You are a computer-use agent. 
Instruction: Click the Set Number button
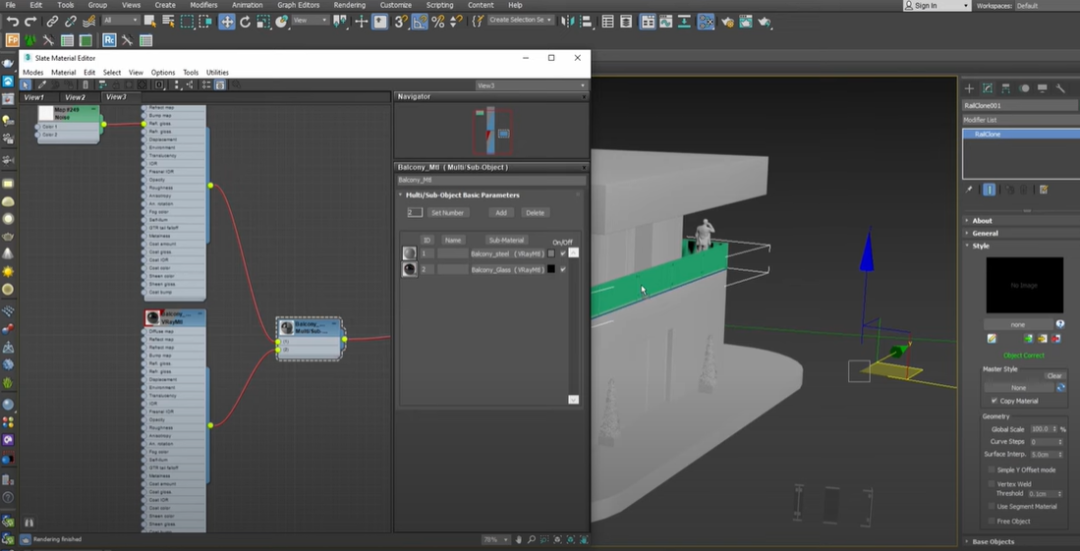[447, 213]
